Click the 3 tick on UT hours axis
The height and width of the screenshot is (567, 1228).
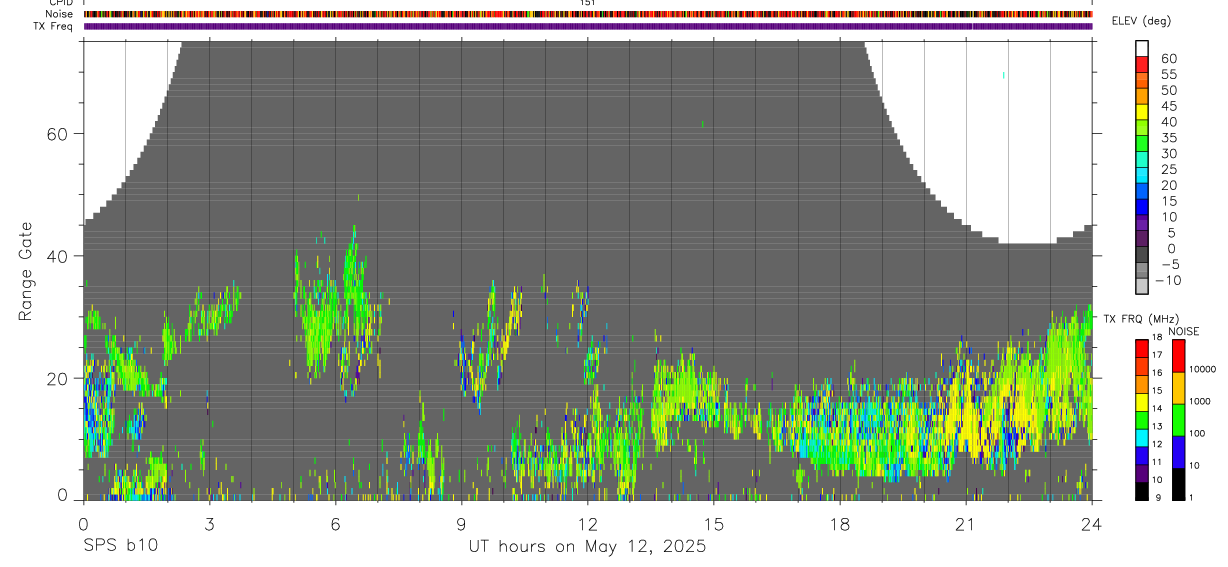210,523
